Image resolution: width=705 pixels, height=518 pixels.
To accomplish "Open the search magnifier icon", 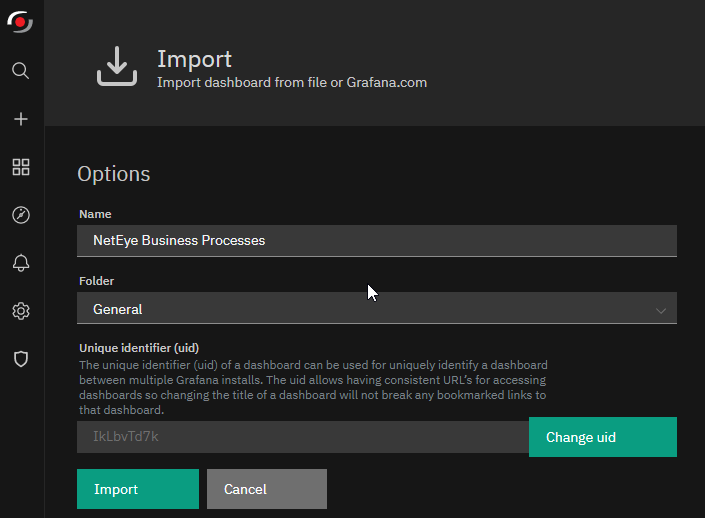I will [21, 71].
